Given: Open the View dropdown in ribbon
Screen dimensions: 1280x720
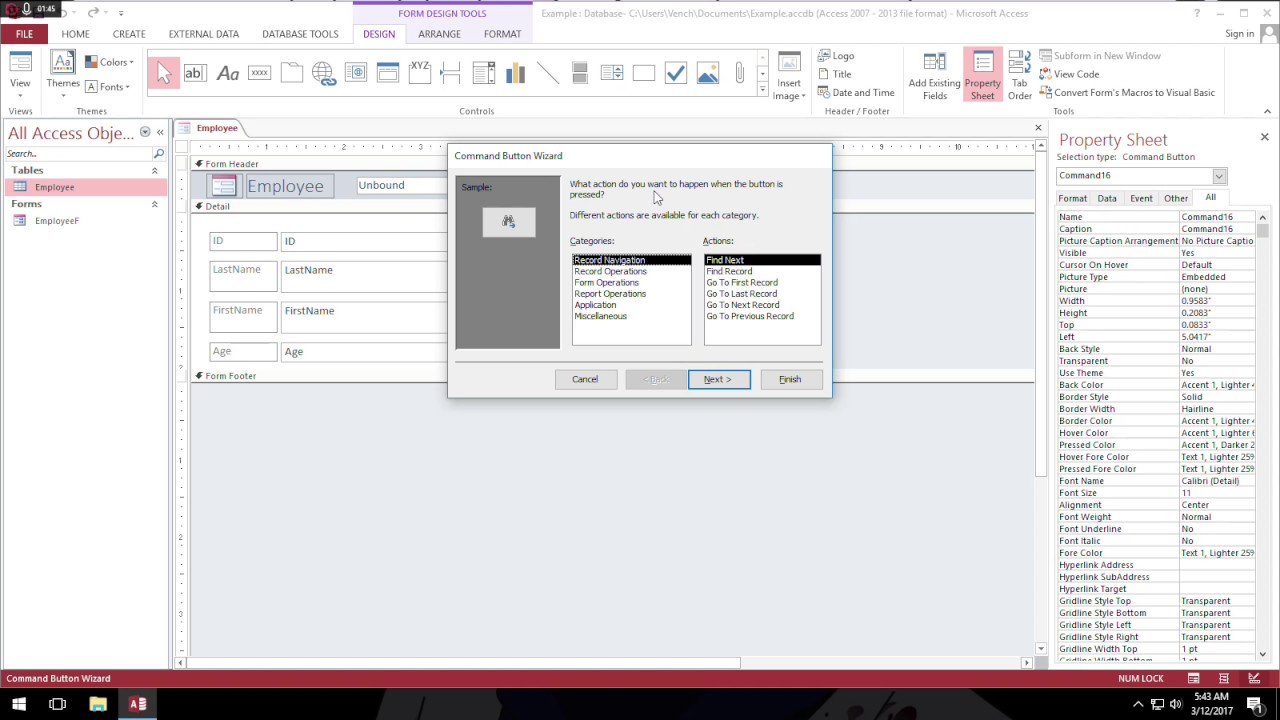Looking at the screenshot, I should point(20,89).
